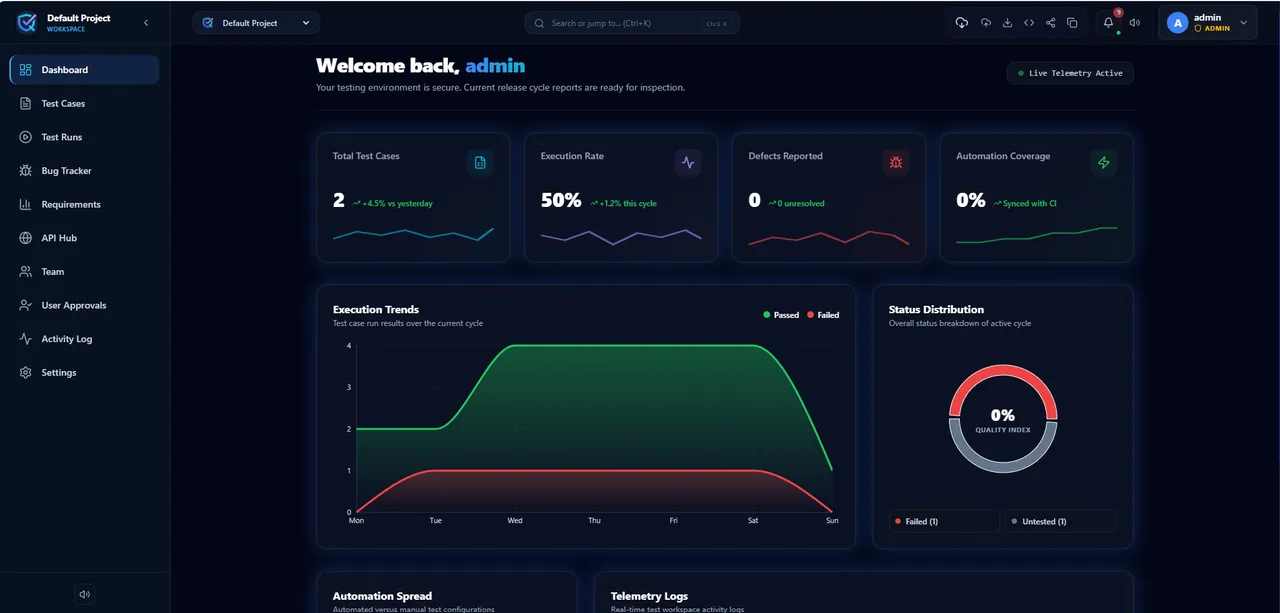1280x613 pixels.
Task: Open Test Runs from sidebar
Action: 85,137
